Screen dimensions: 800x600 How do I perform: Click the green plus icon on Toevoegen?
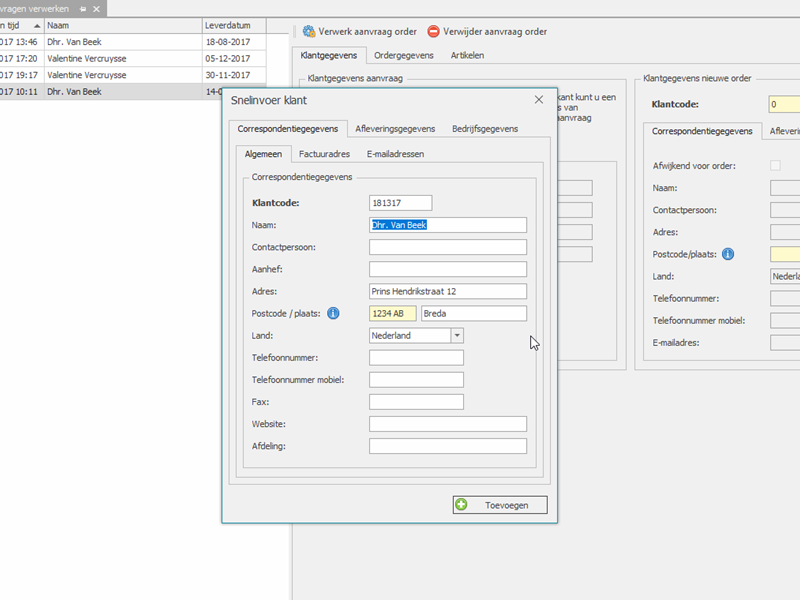[461, 505]
